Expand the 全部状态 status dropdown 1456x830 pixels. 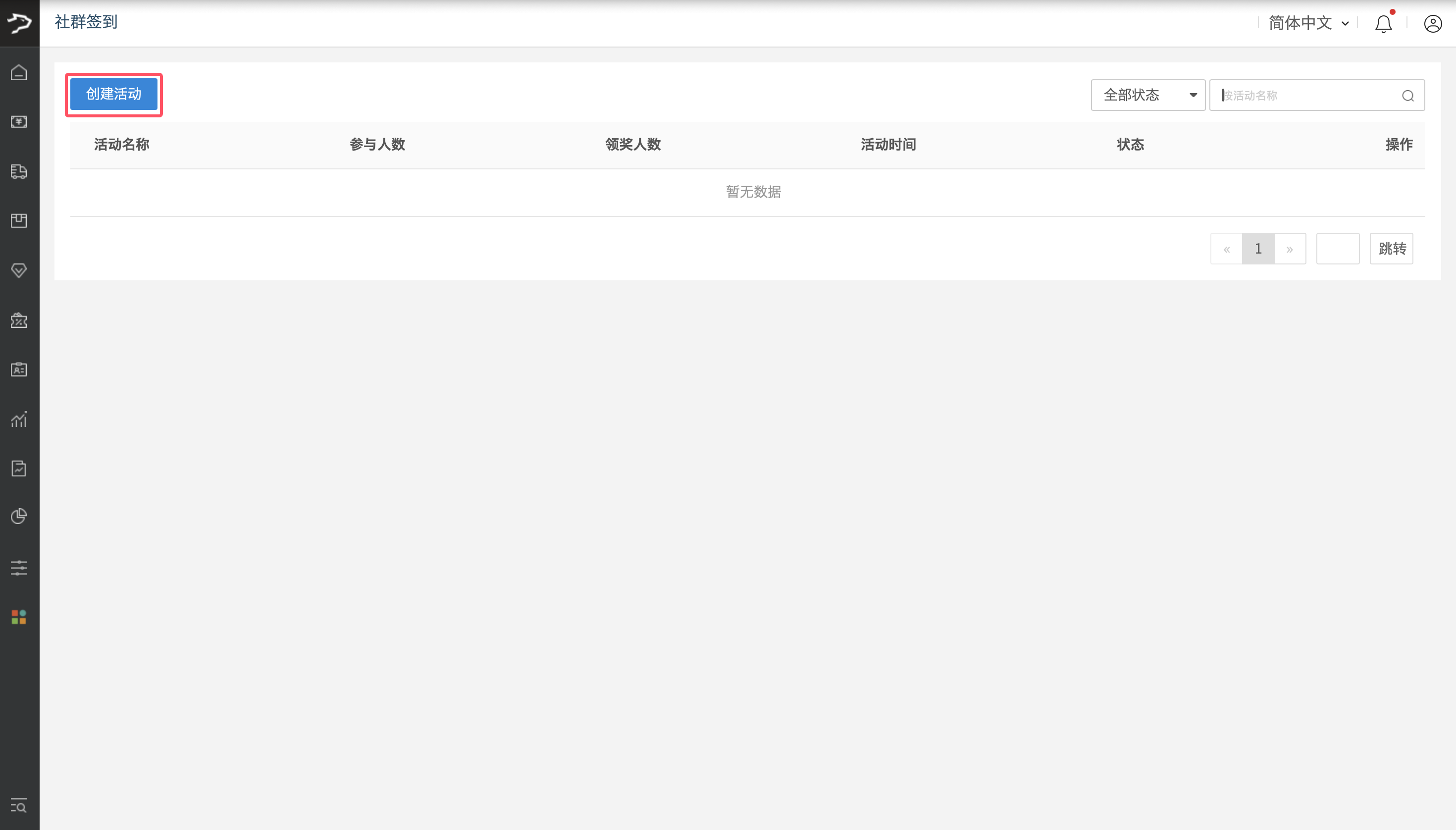point(1147,95)
